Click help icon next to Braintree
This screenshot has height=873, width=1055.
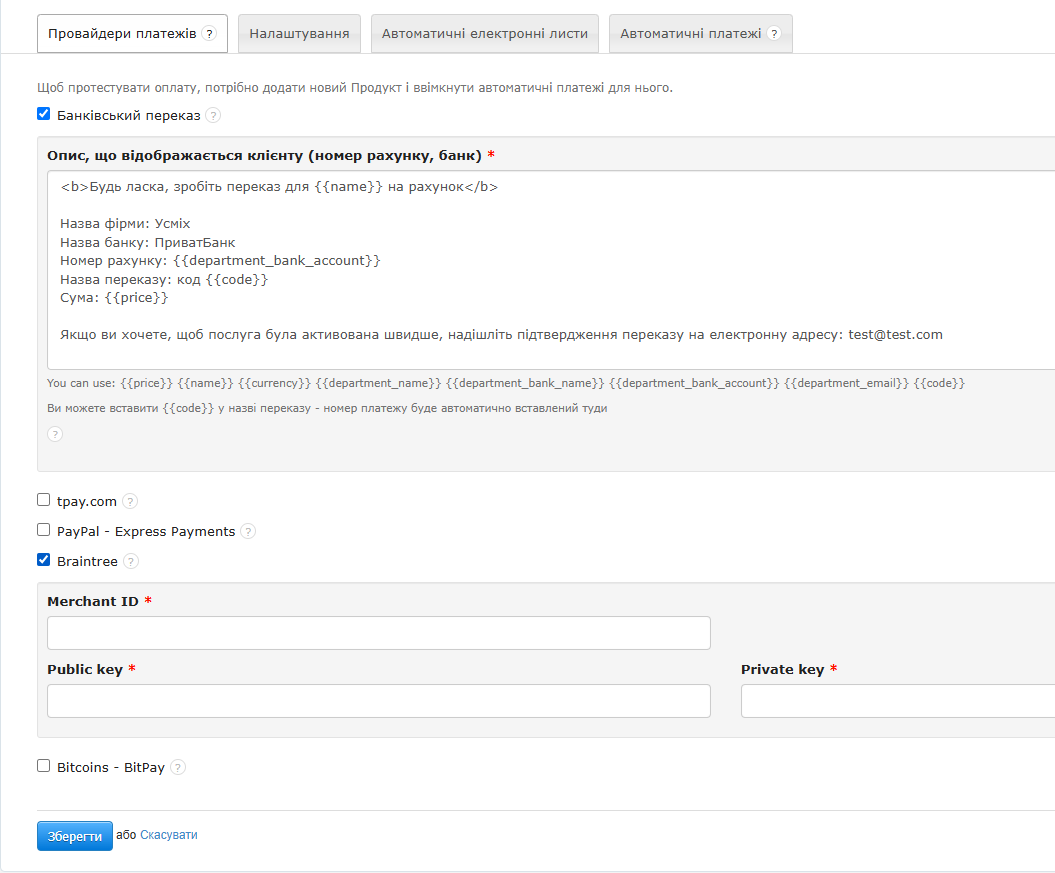[x=131, y=562]
